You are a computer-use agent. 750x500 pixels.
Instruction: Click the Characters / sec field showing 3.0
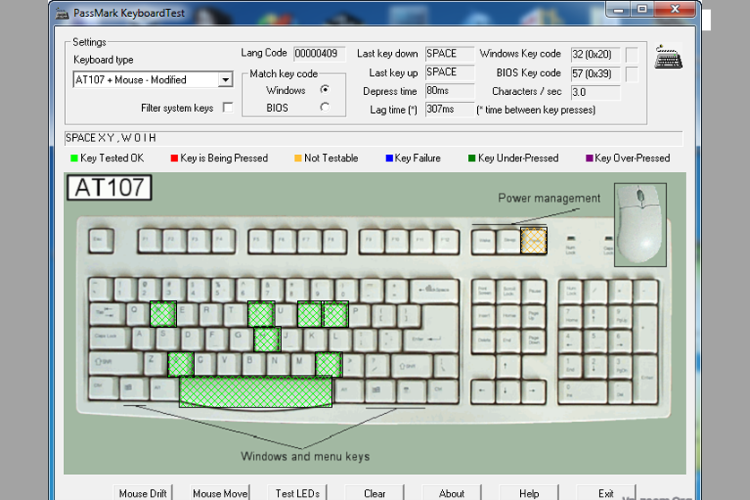point(595,92)
